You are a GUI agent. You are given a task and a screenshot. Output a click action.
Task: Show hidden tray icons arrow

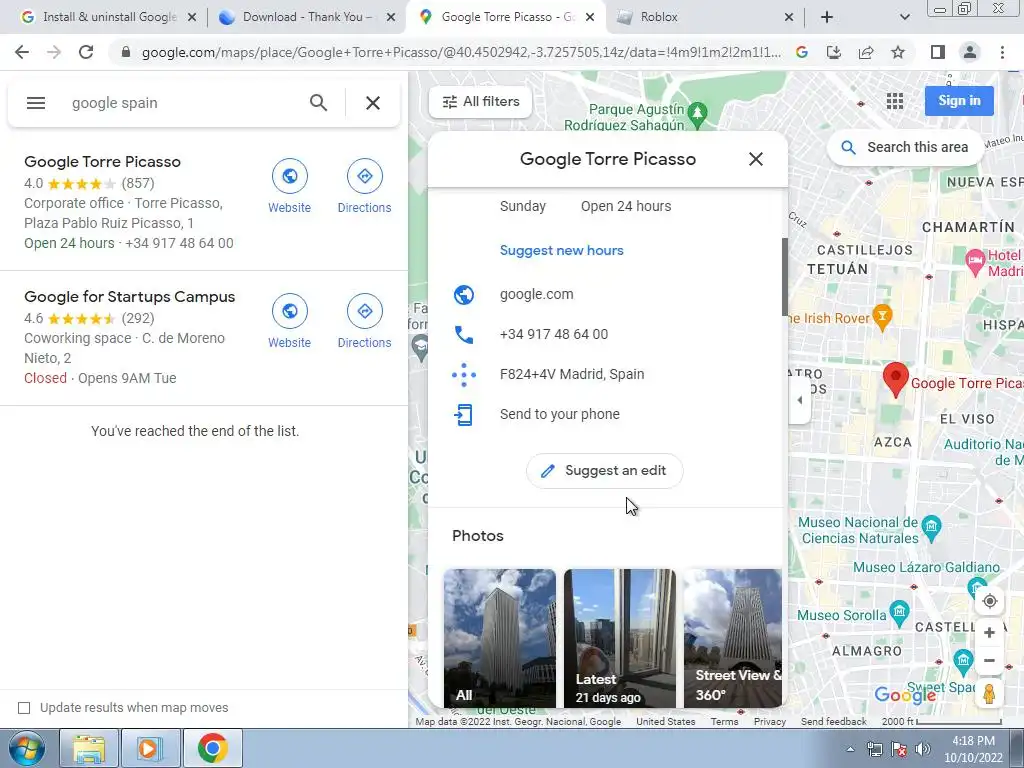click(850, 749)
